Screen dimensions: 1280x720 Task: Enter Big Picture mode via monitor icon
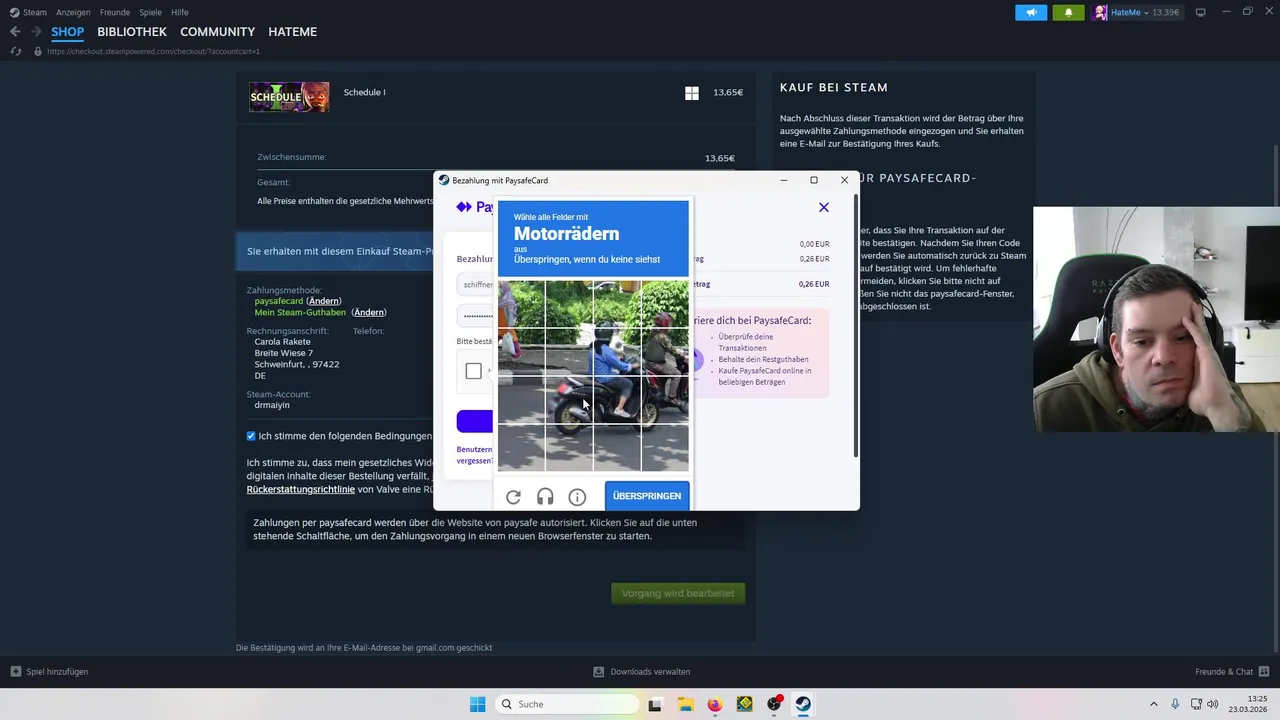1200,12
